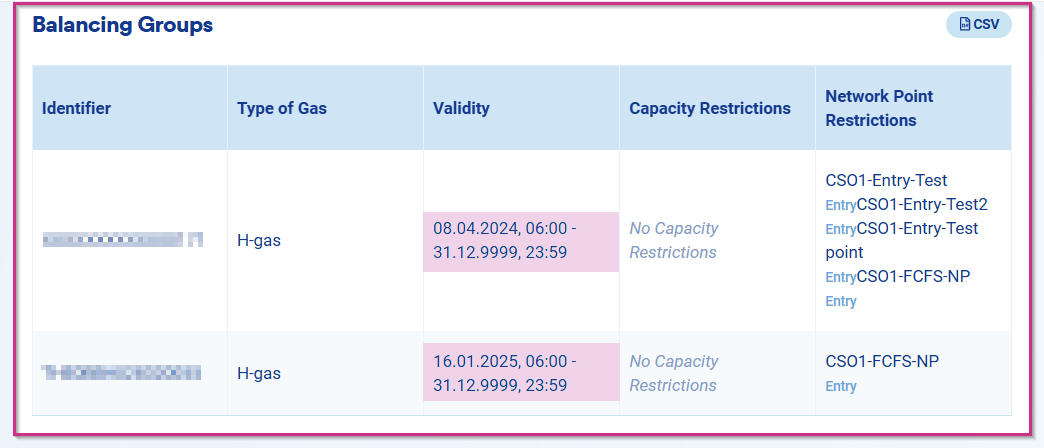
Task: Download the Balancing Groups CSV file
Action: point(978,25)
